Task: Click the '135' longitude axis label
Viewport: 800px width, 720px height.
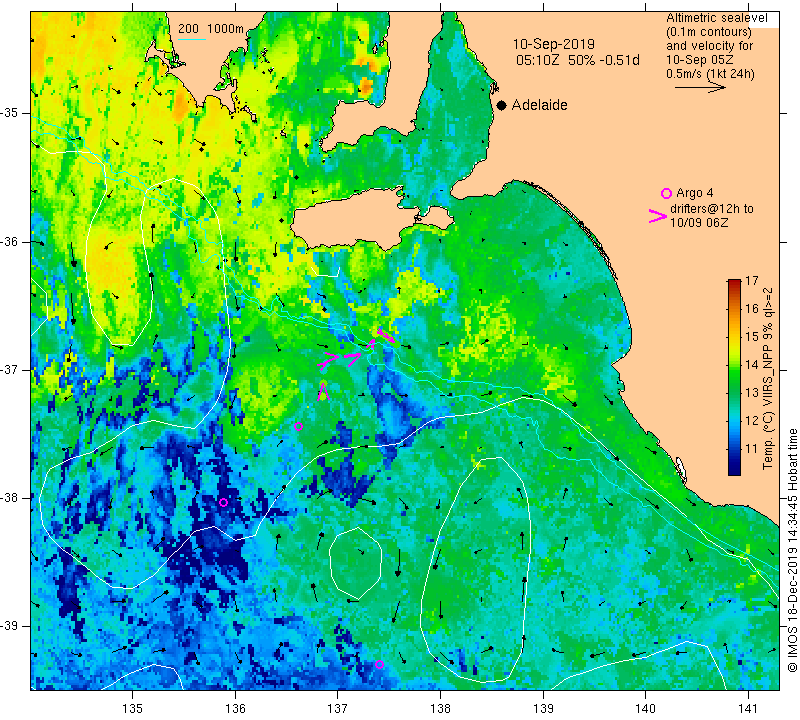Action: click(133, 709)
